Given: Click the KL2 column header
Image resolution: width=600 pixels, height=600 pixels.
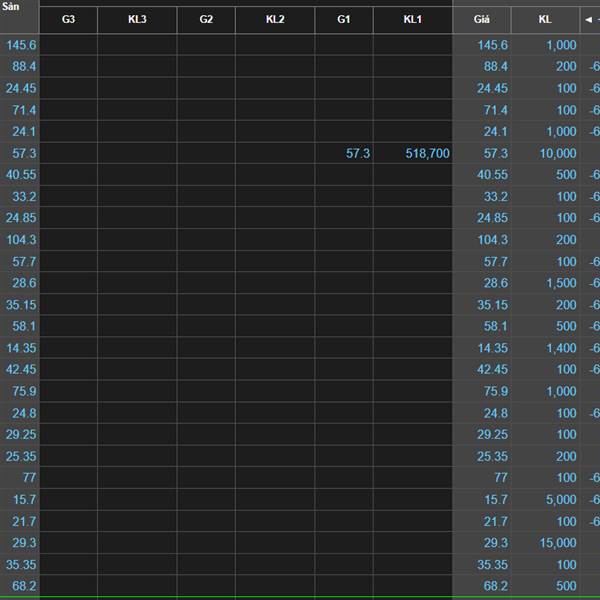Looking at the screenshot, I should pyautogui.click(x=275, y=20).
